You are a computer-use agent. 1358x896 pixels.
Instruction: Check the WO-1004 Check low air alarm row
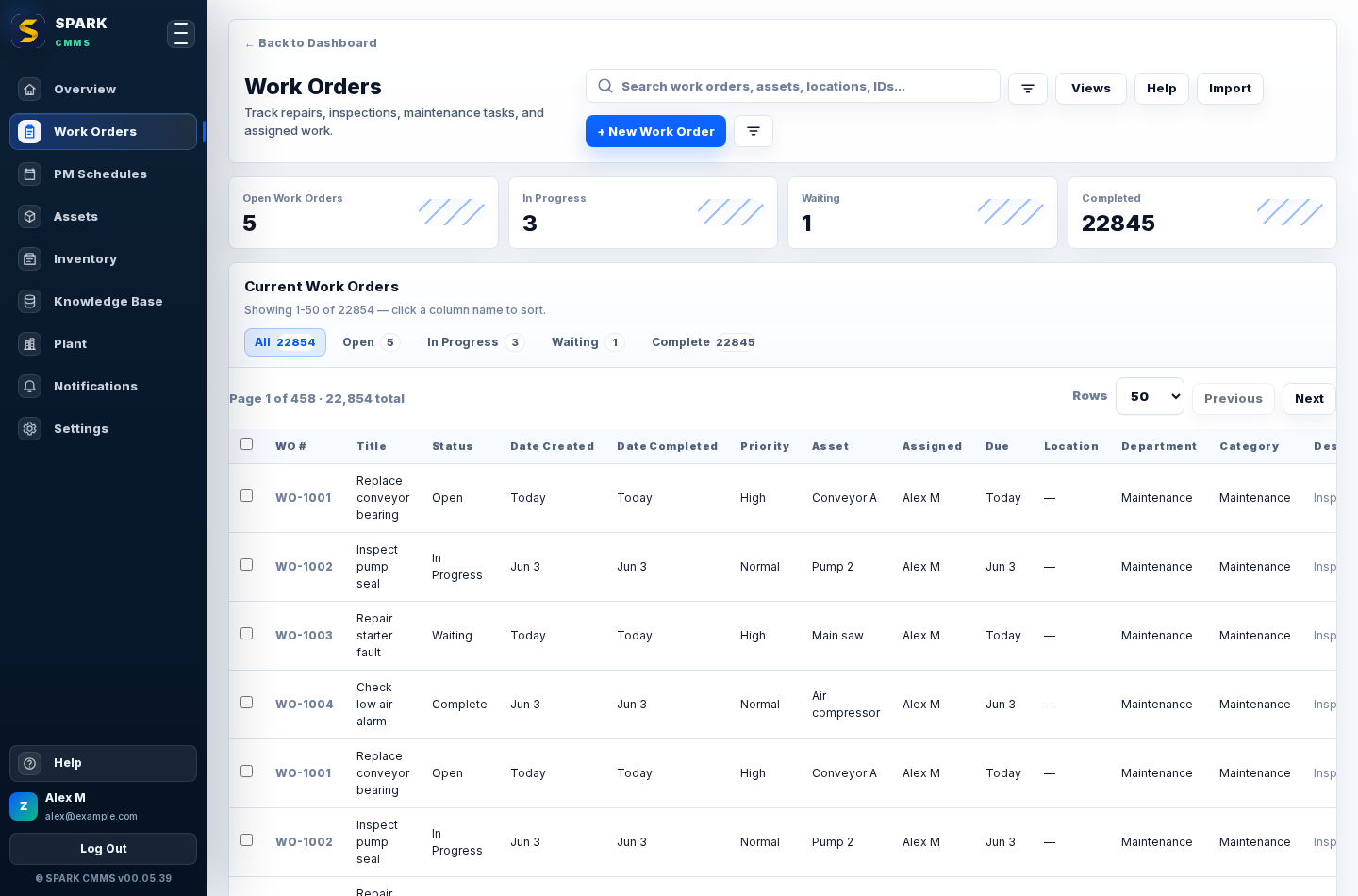click(x=247, y=703)
